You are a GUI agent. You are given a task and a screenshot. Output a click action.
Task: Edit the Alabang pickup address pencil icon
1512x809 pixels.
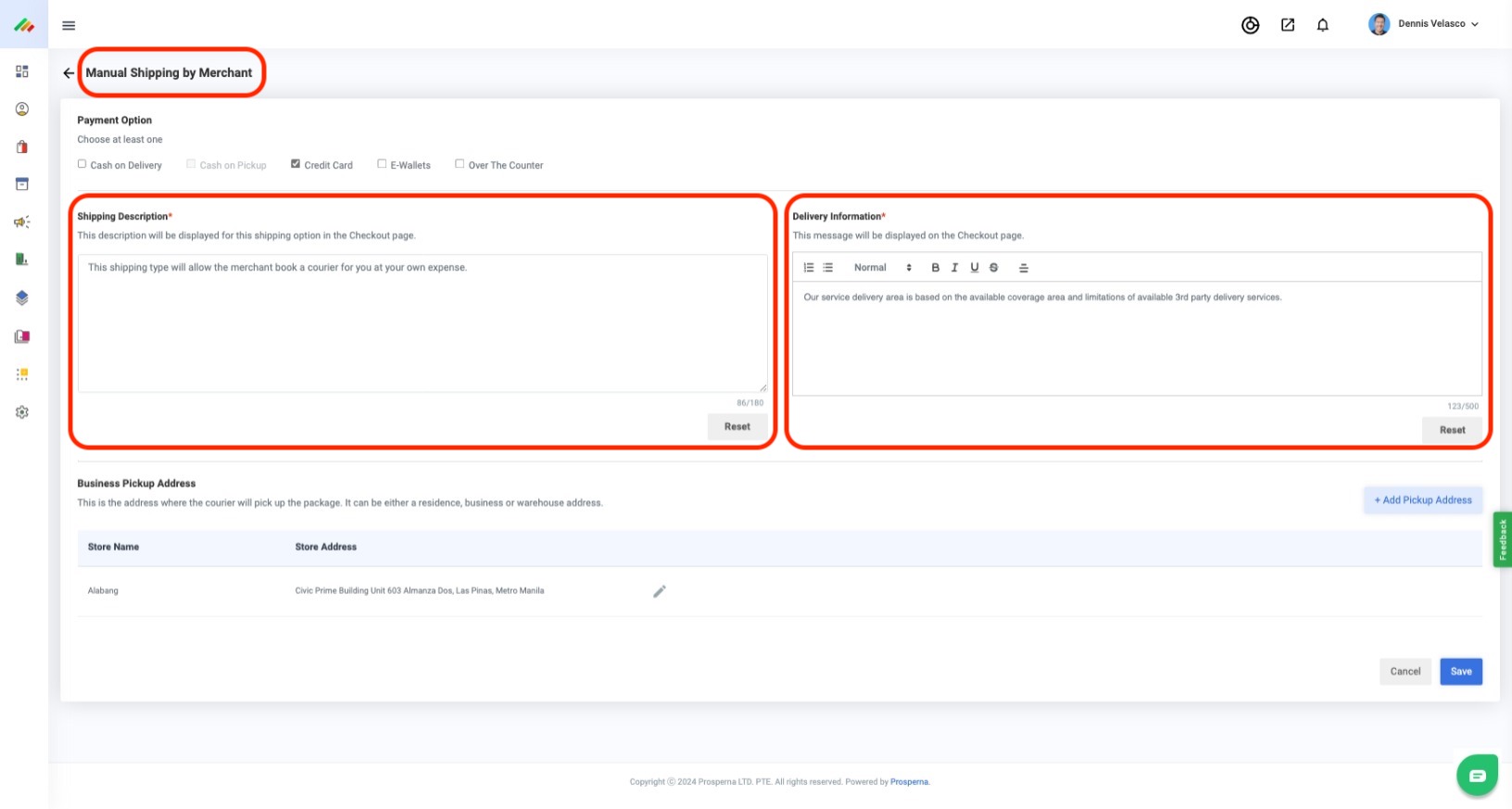pos(660,591)
